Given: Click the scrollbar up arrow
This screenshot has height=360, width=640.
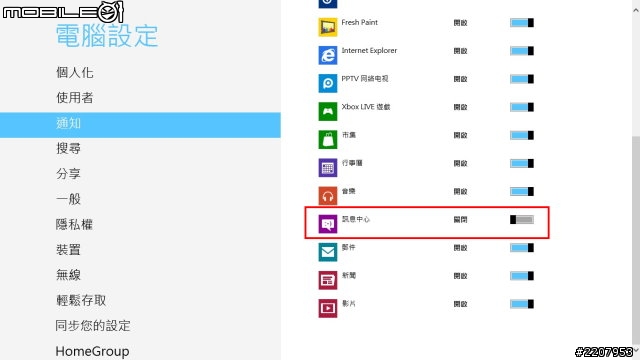Looking at the screenshot, I should [x=636, y=11].
